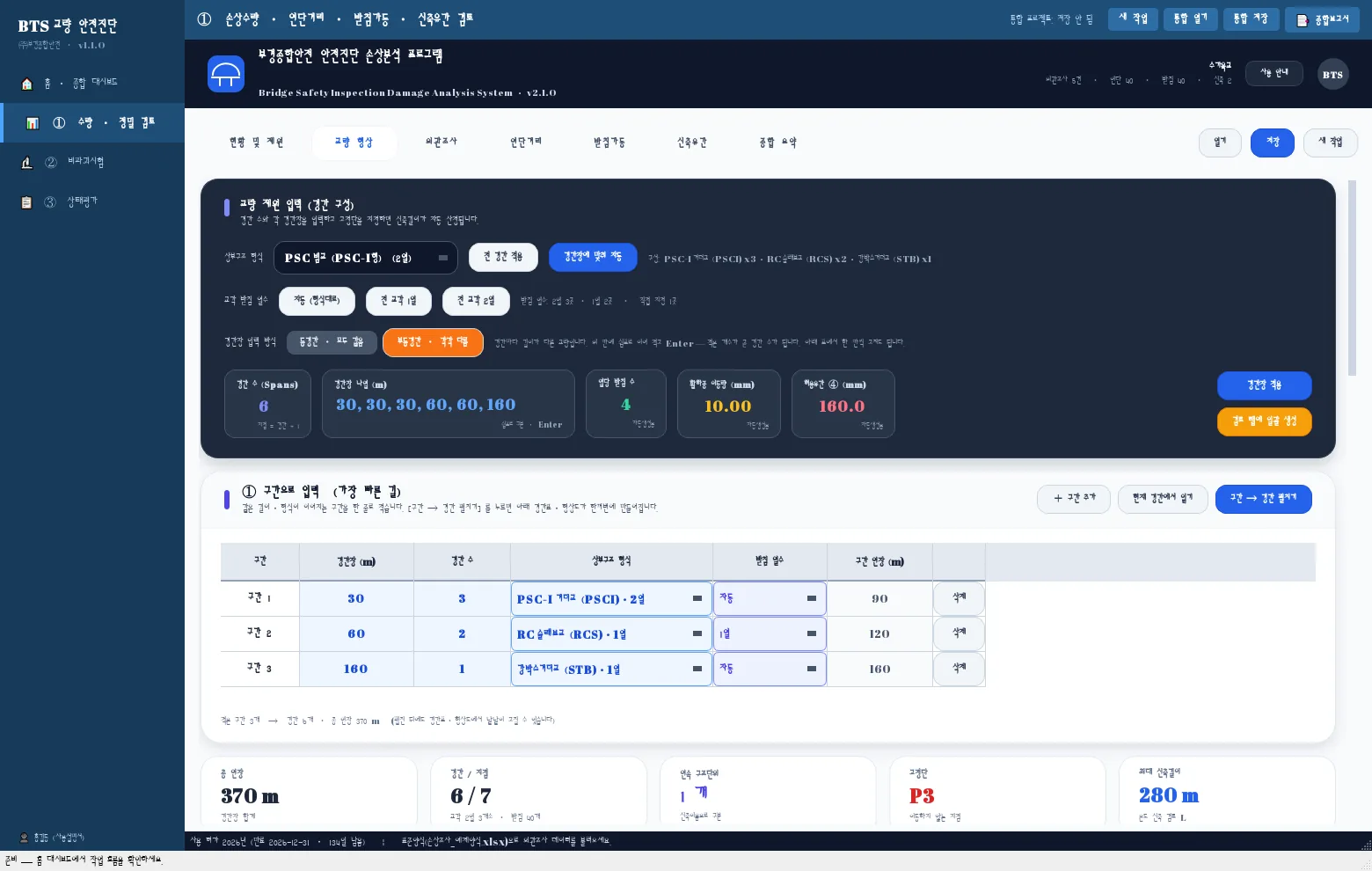Click span length 160 in 구간 3 row
The height and width of the screenshot is (871, 1372).
coord(356,669)
